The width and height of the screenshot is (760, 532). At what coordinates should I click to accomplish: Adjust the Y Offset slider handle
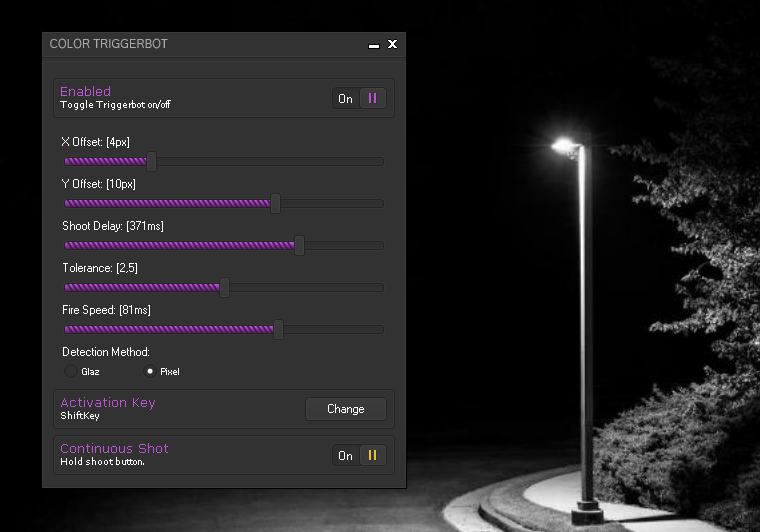pos(275,203)
